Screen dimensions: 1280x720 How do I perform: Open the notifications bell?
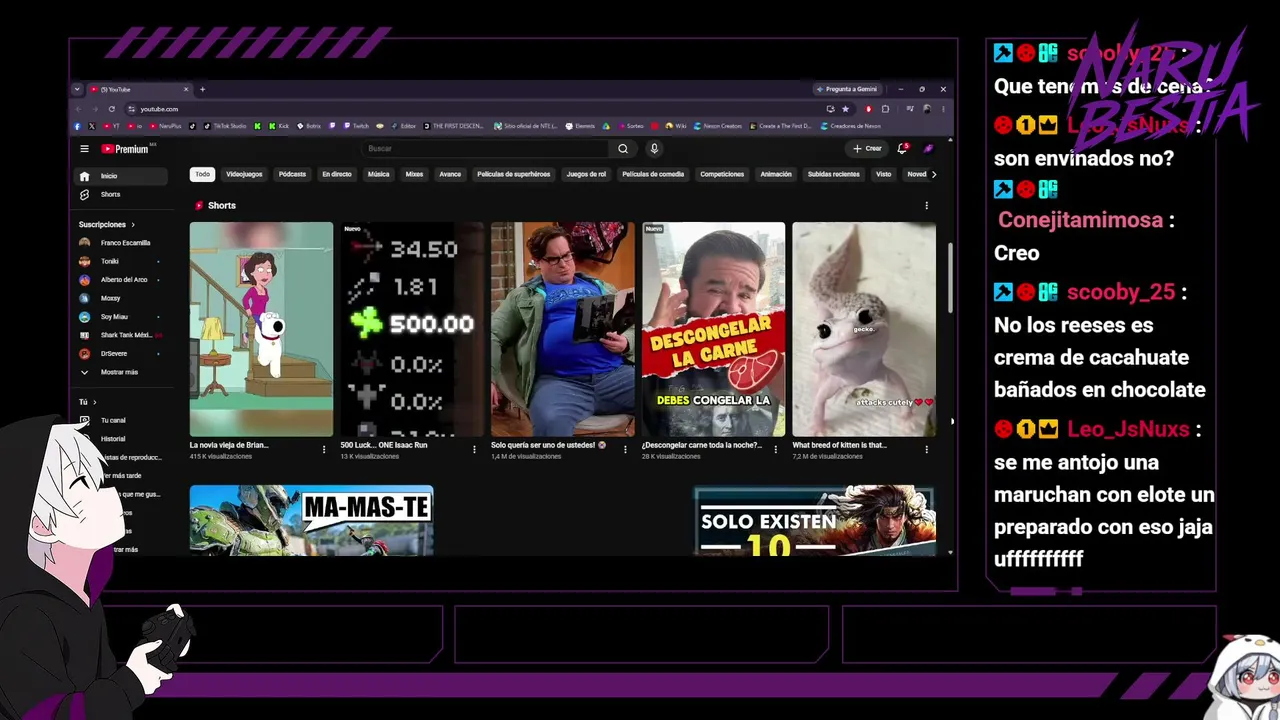coord(902,149)
